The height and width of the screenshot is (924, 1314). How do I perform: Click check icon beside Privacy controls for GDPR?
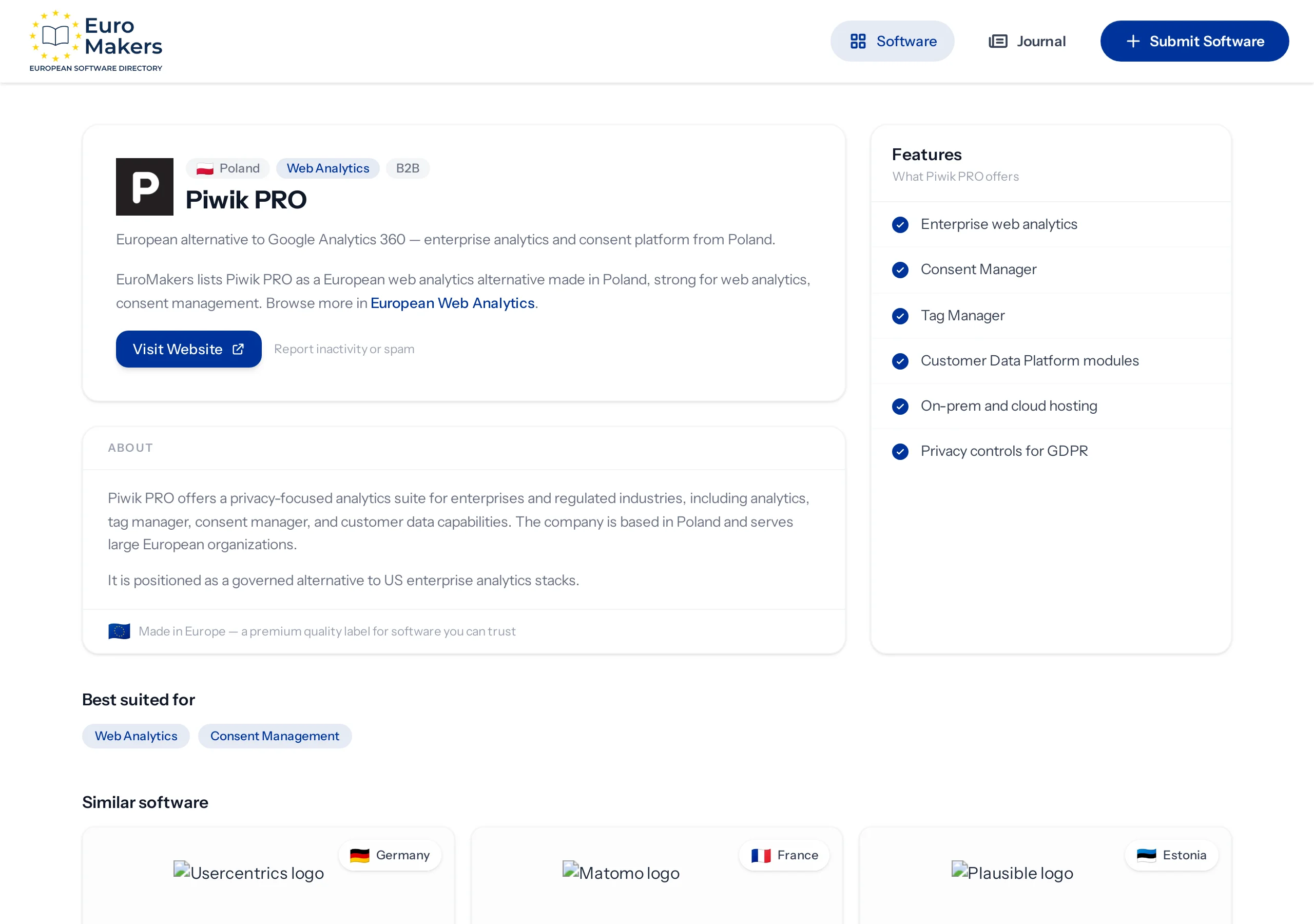coord(900,452)
